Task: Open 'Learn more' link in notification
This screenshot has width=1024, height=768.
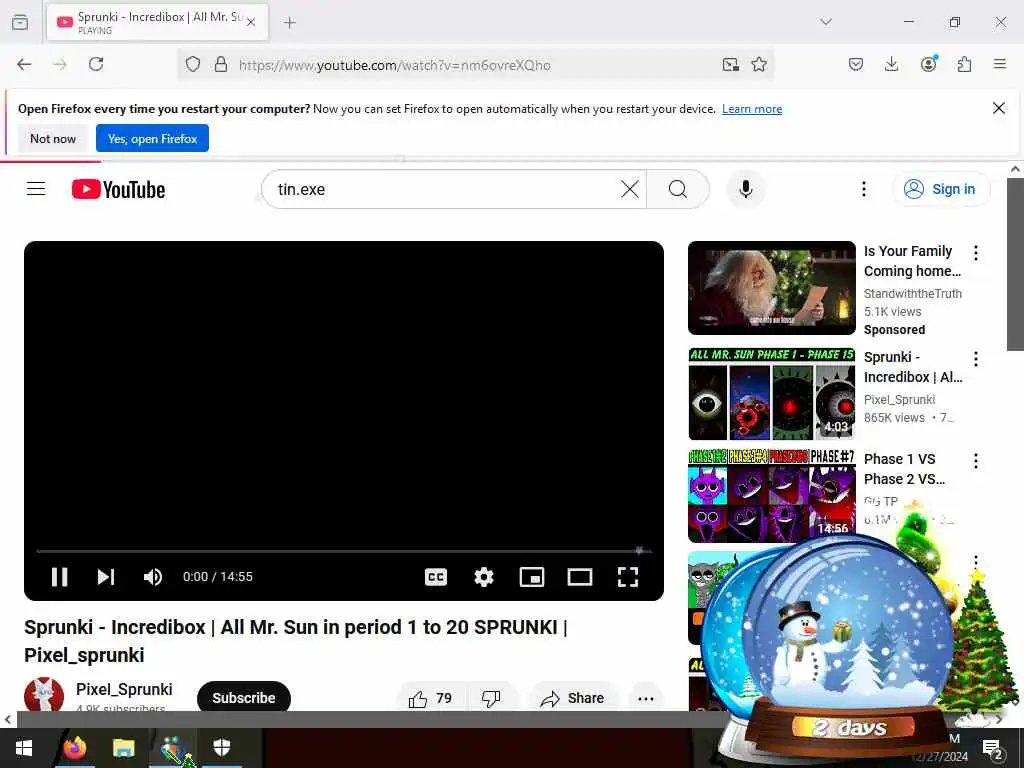Action: [x=752, y=109]
